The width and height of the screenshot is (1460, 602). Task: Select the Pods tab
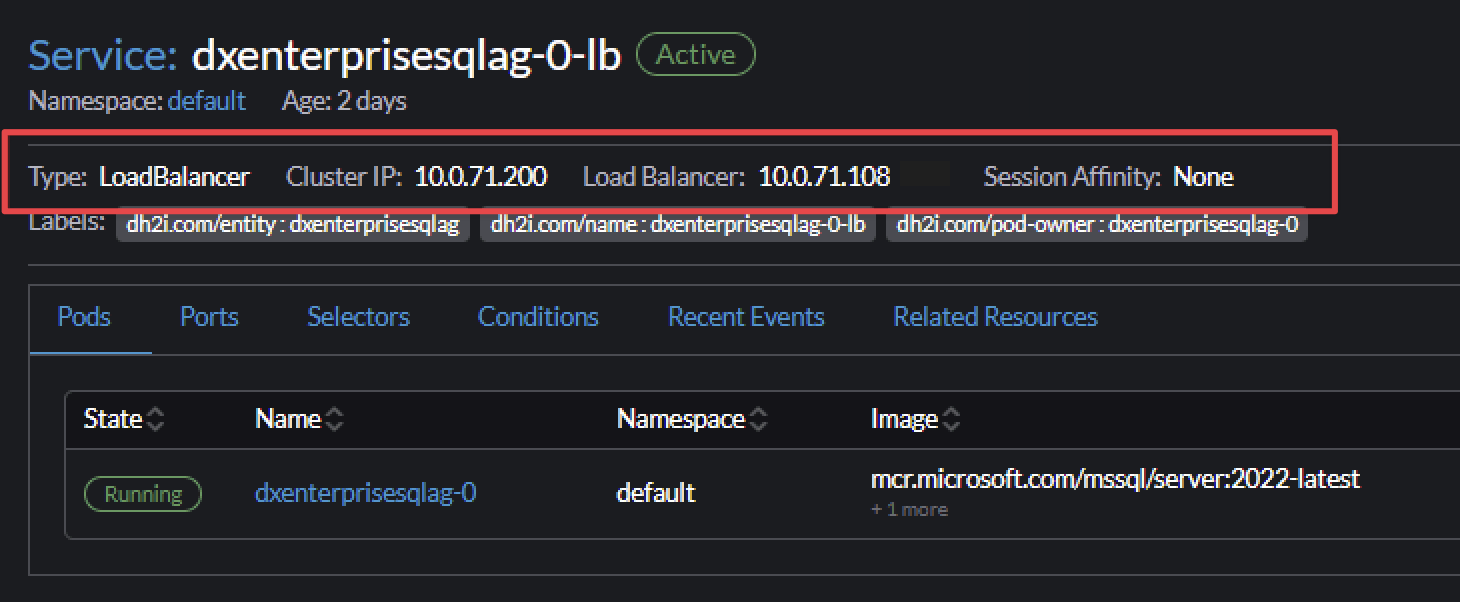84,317
